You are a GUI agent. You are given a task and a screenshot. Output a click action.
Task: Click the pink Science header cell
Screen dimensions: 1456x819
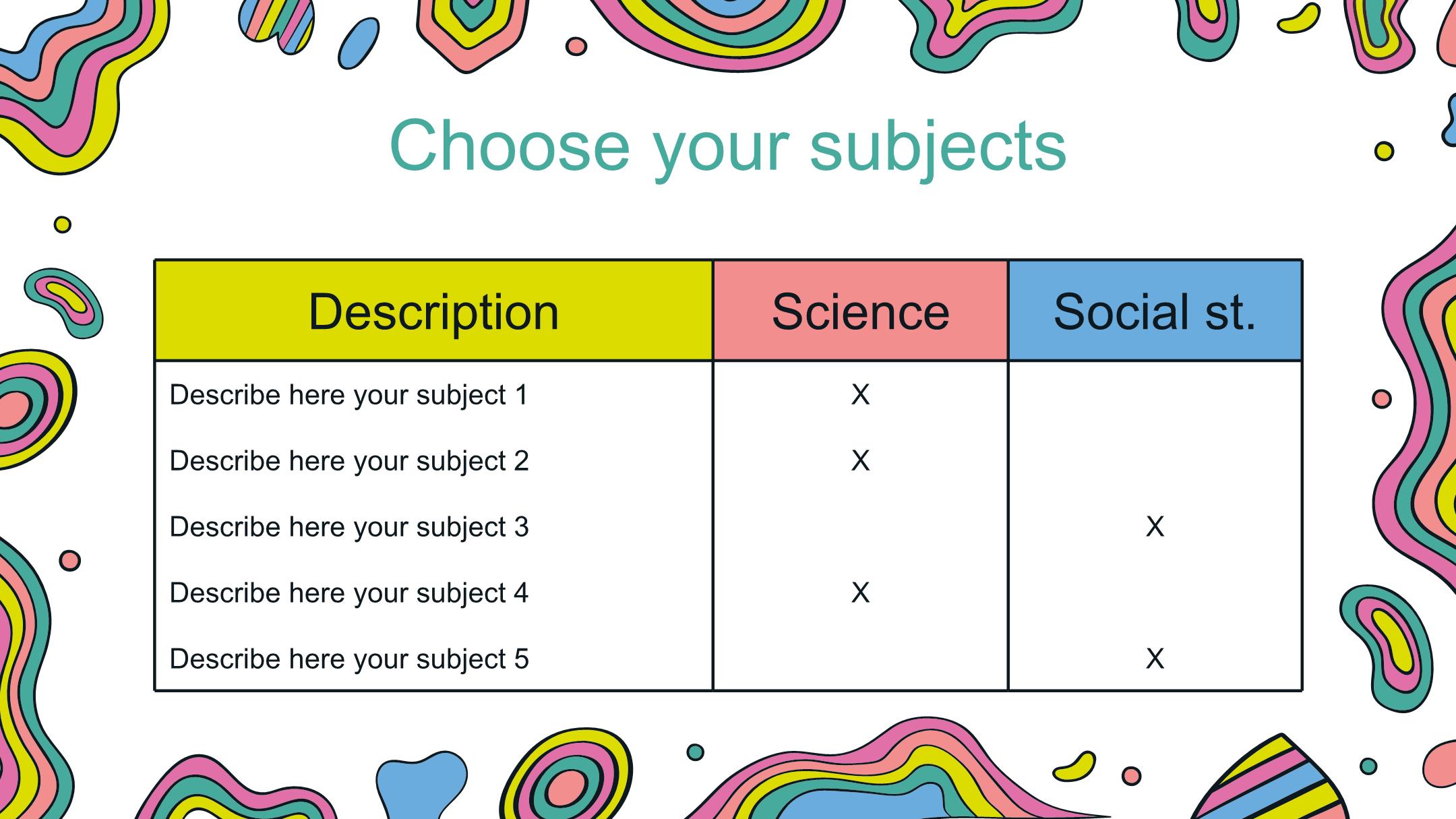[860, 311]
